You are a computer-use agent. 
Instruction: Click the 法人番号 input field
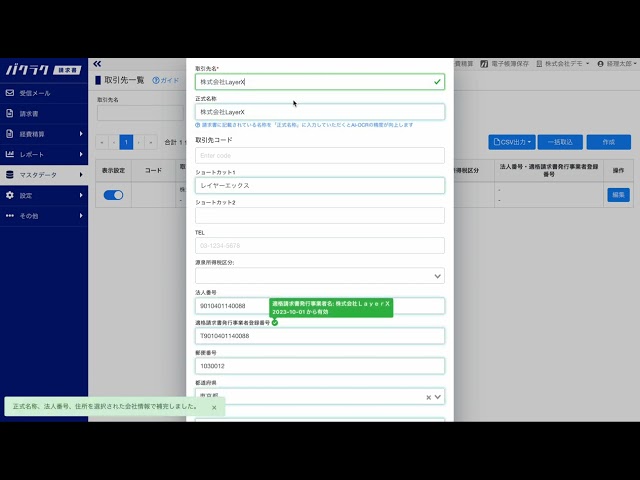(320, 306)
